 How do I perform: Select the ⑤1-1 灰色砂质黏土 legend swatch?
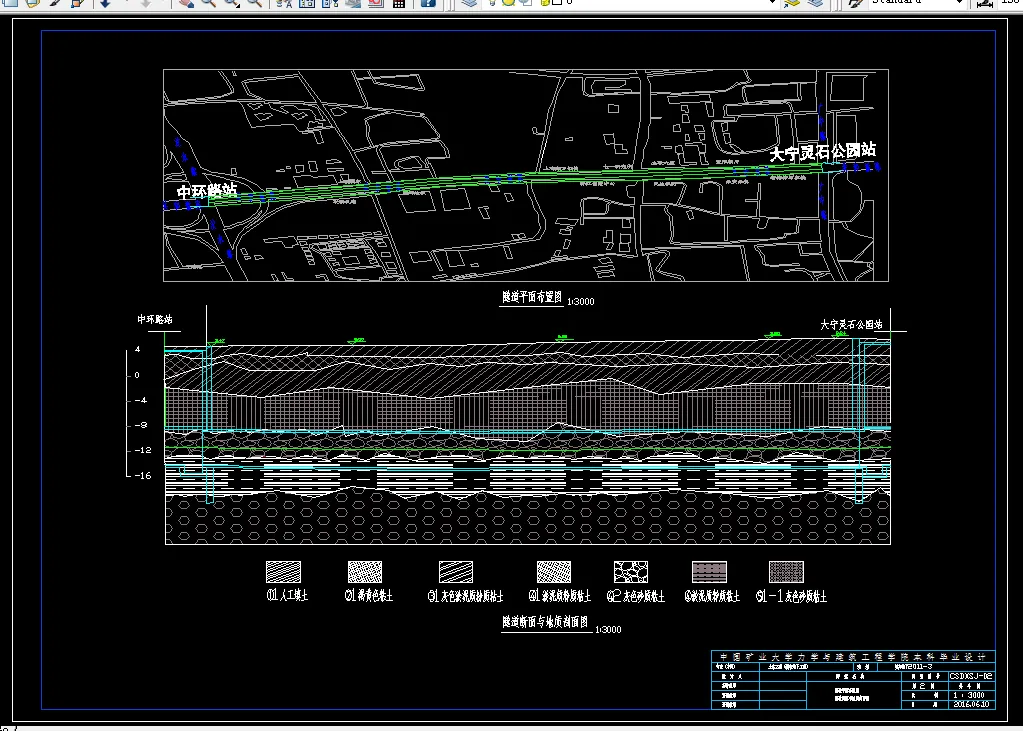[x=786, y=572]
